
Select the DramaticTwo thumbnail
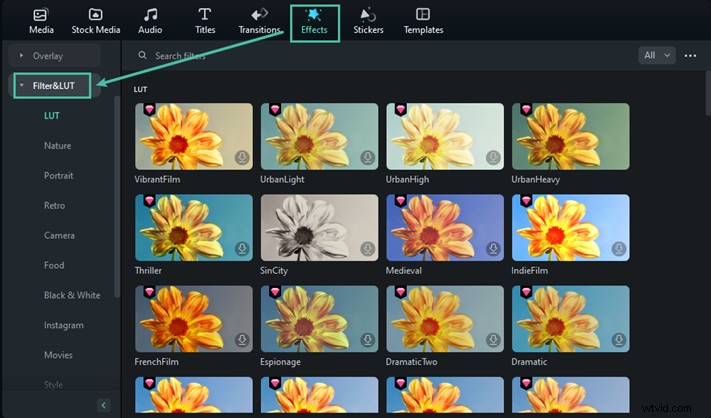pos(445,319)
